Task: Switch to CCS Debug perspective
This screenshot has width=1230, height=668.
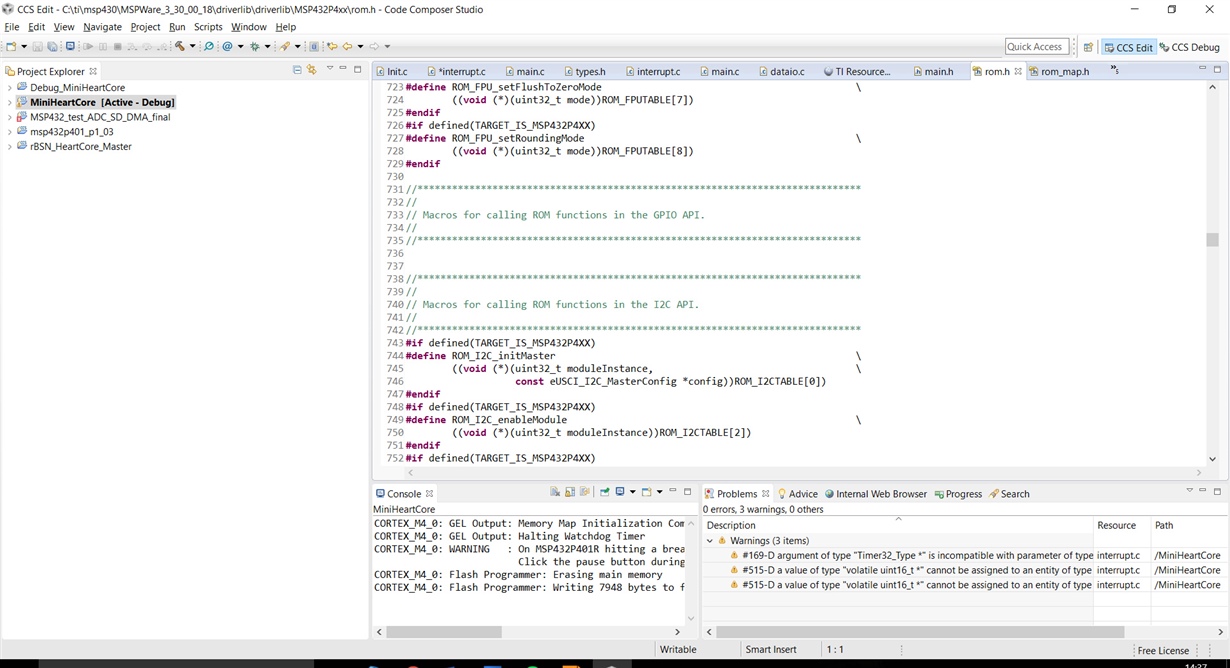Action: (1190, 47)
